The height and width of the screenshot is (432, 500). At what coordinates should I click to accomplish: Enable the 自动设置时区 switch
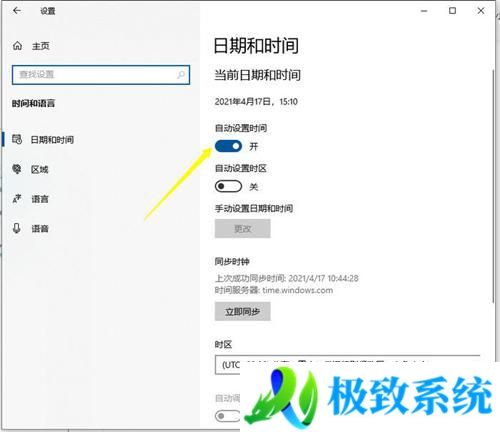click(228, 186)
